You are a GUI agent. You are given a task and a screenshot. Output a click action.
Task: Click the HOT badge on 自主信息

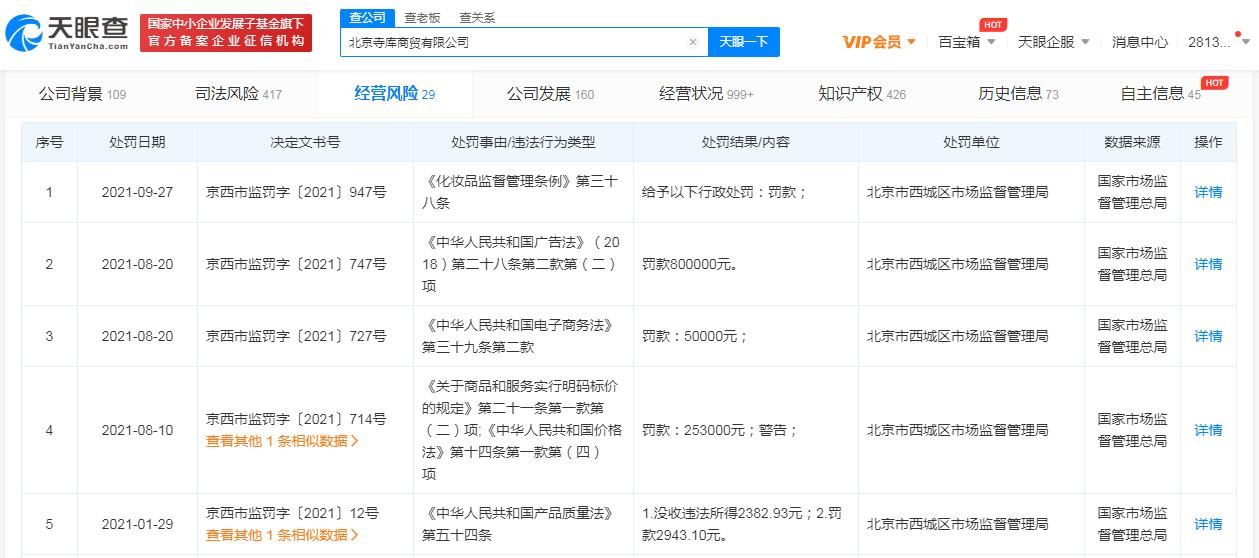[x=1214, y=82]
